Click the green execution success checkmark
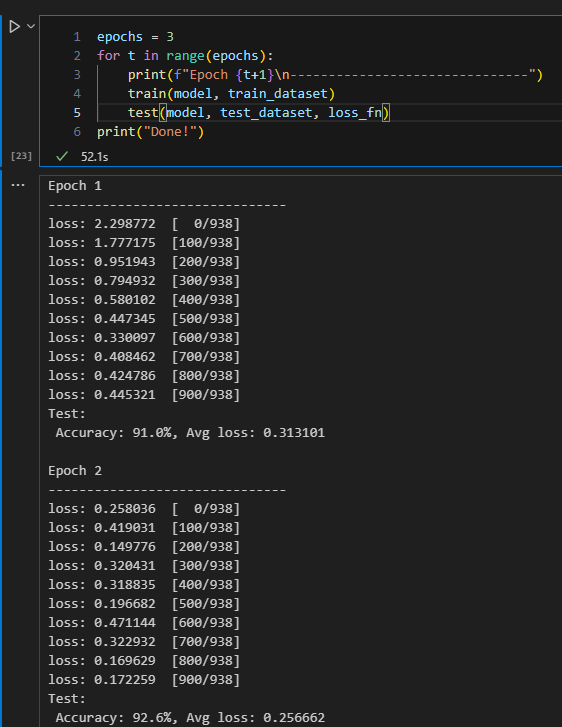Viewport: 562px width, 727px height. coord(62,157)
